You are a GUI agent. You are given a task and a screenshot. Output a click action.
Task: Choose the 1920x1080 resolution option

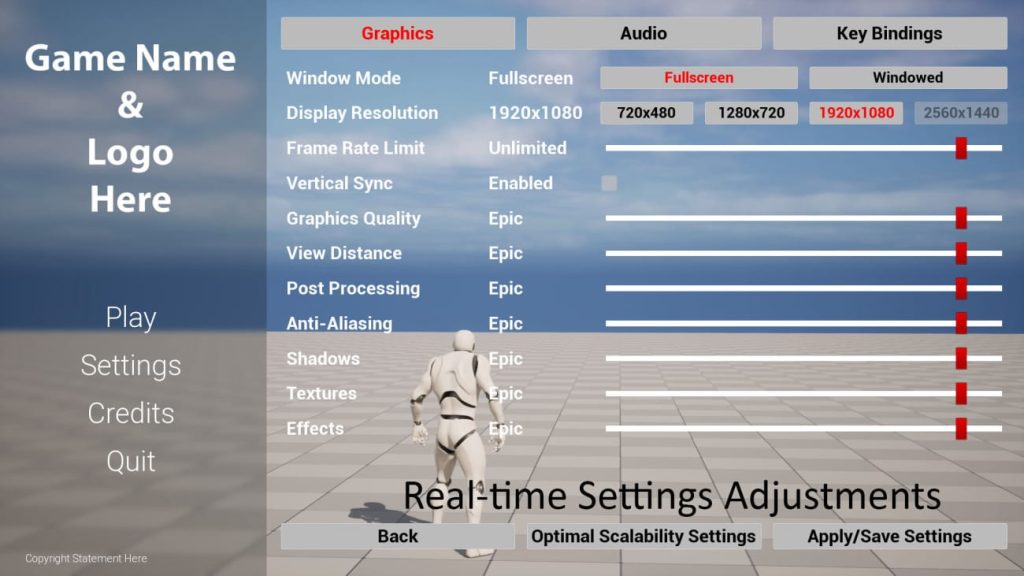click(x=856, y=112)
